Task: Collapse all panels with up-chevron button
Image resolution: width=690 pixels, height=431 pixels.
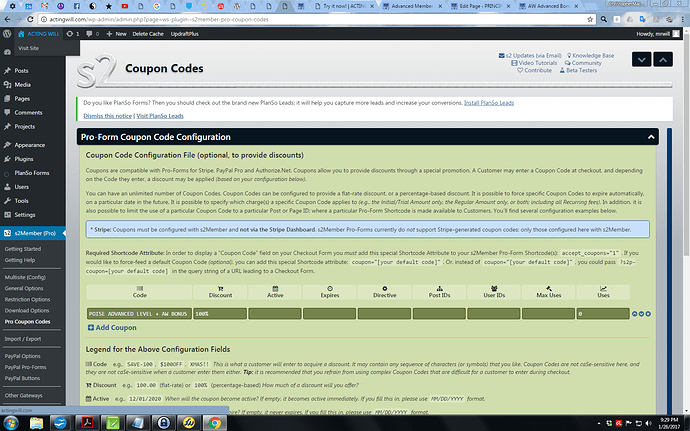Action: click(663, 59)
